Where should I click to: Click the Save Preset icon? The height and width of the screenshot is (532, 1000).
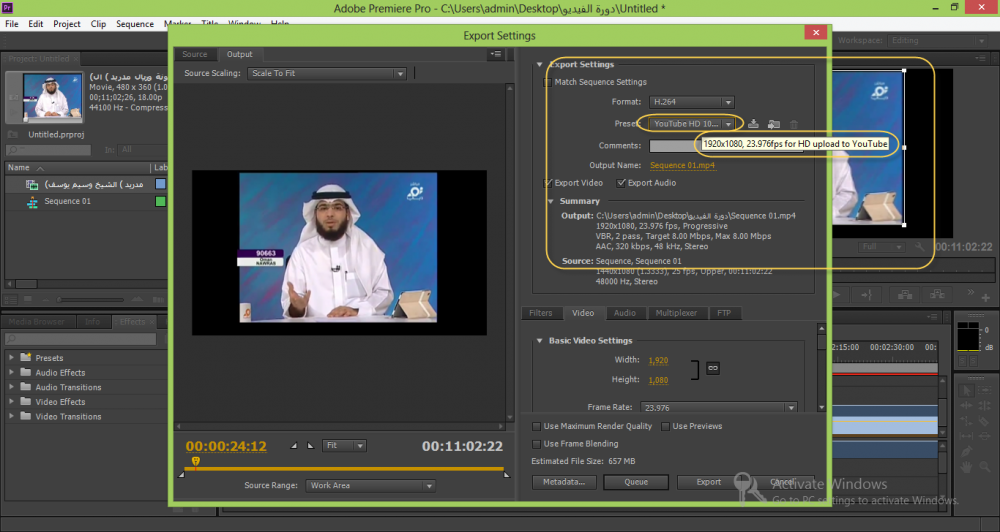(x=752, y=124)
